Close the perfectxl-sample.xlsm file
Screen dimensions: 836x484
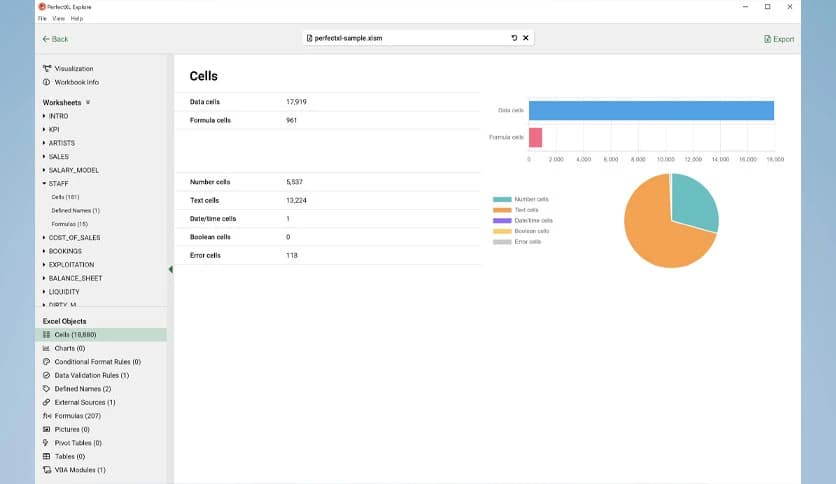click(x=526, y=38)
